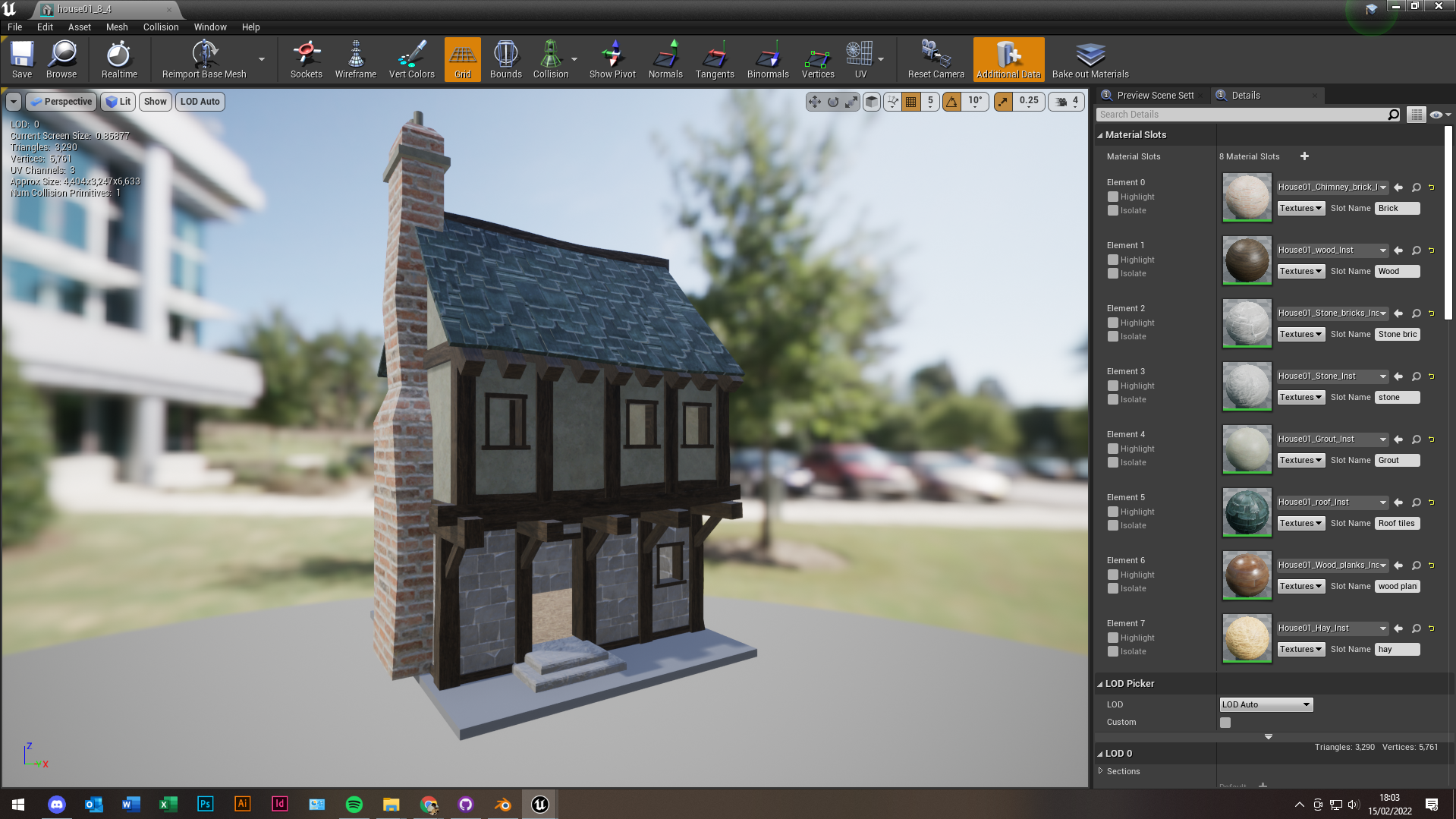Click the Search Details field

1241,115
